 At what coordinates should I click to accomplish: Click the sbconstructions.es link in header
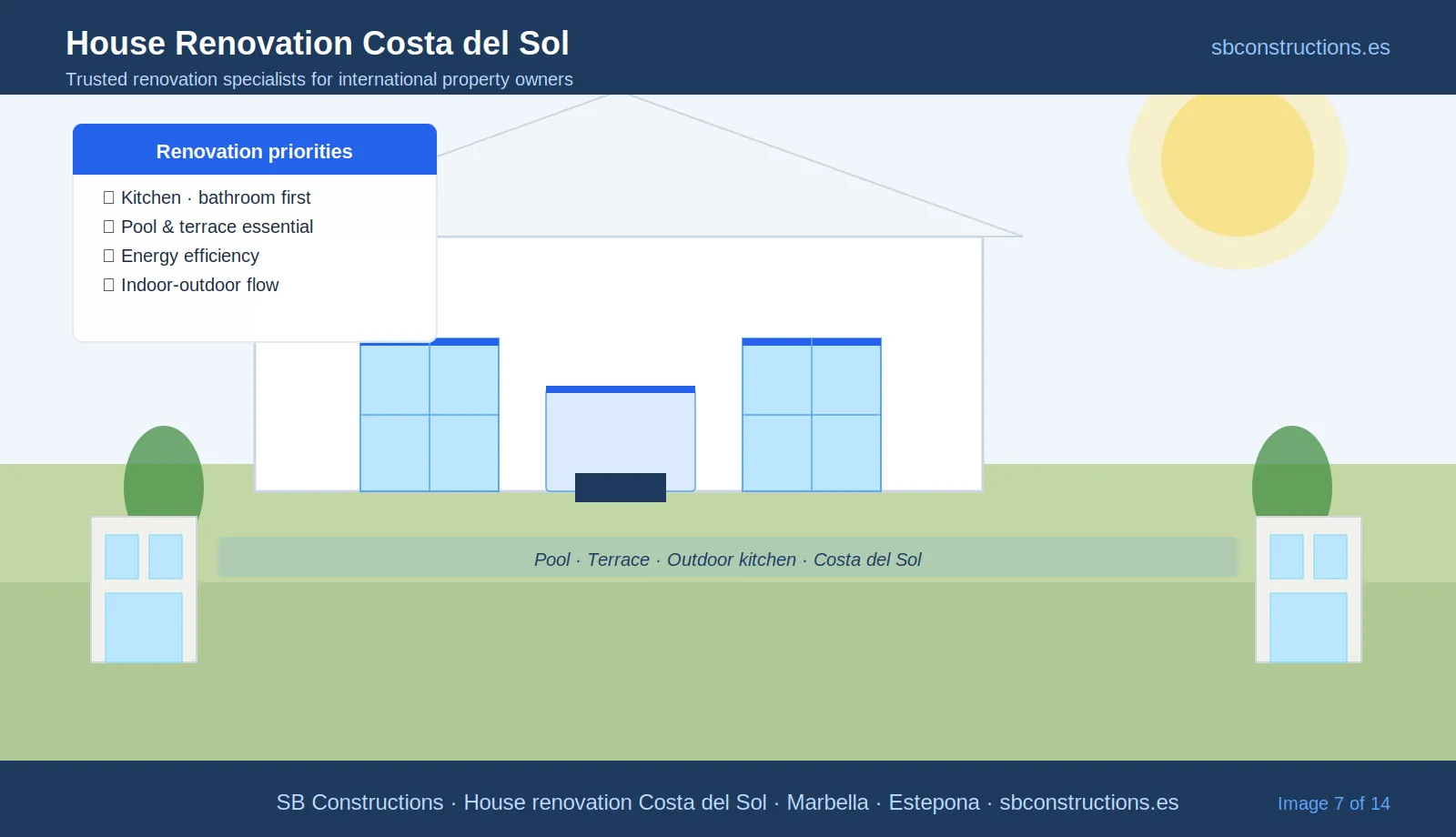click(x=1300, y=47)
